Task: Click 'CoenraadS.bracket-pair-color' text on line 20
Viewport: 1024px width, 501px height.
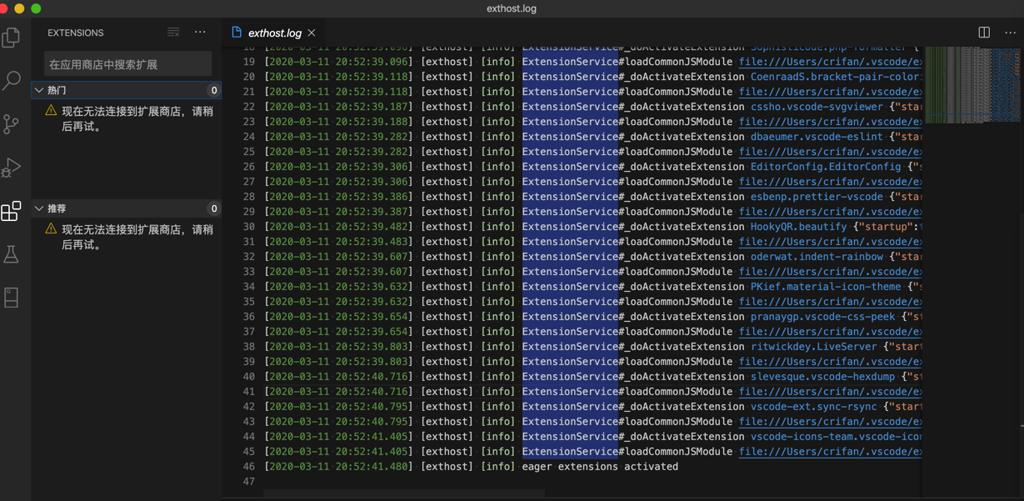Action: (836, 76)
